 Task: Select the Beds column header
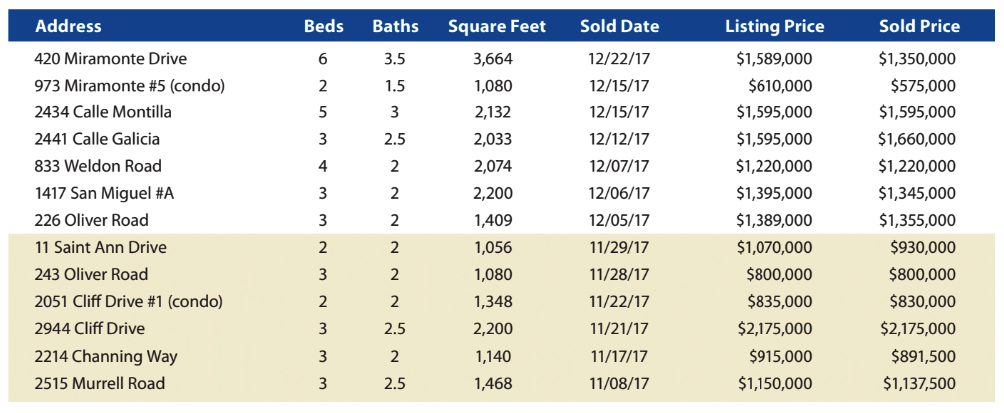click(x=323, y=26)
